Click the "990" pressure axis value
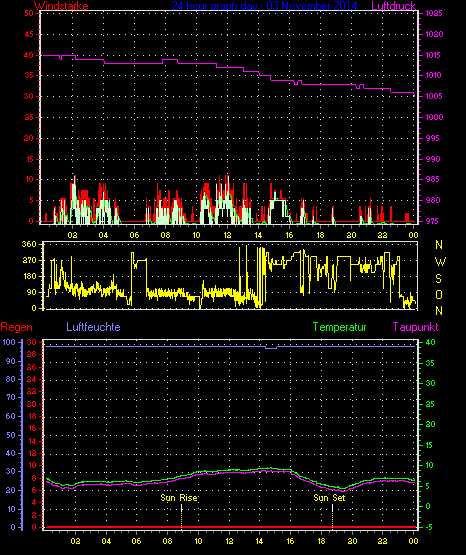This screenshot has width=466, height=555. point(433,159)
